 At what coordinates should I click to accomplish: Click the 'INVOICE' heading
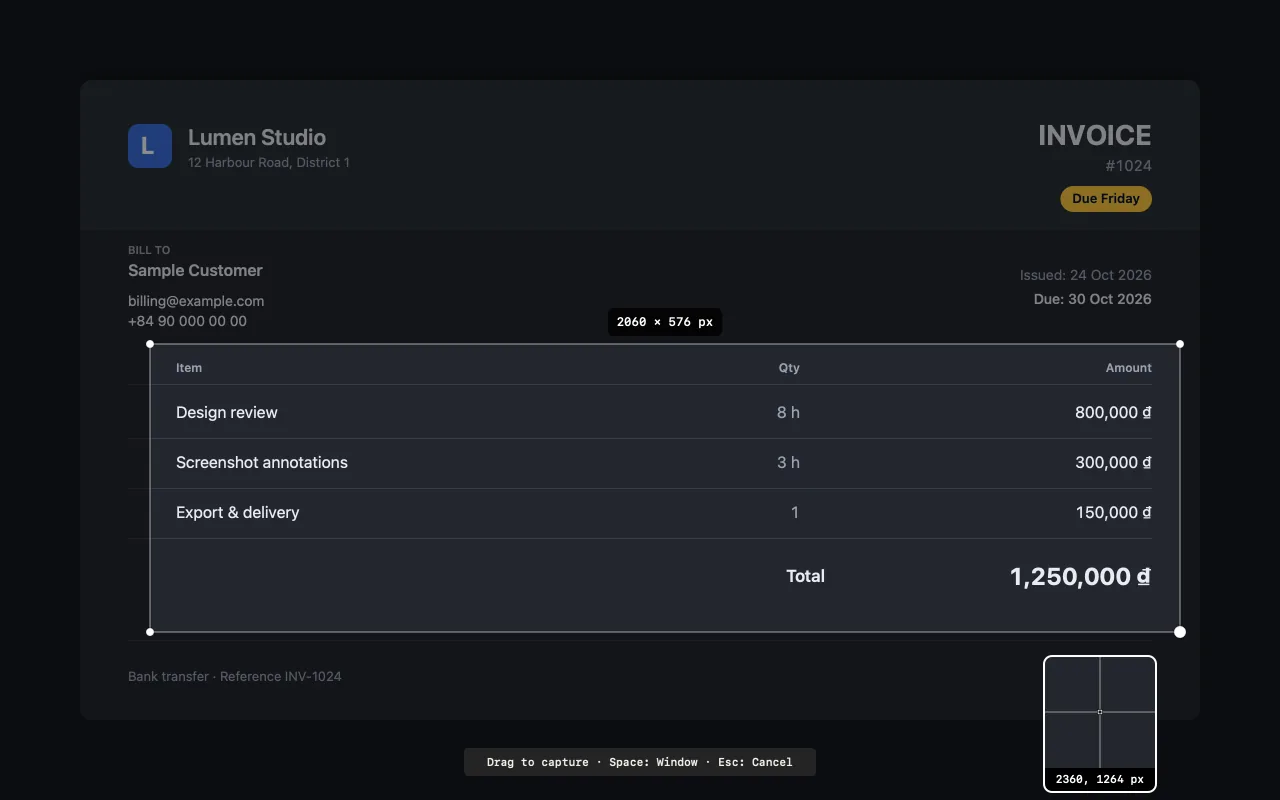tap(1095, 135)
